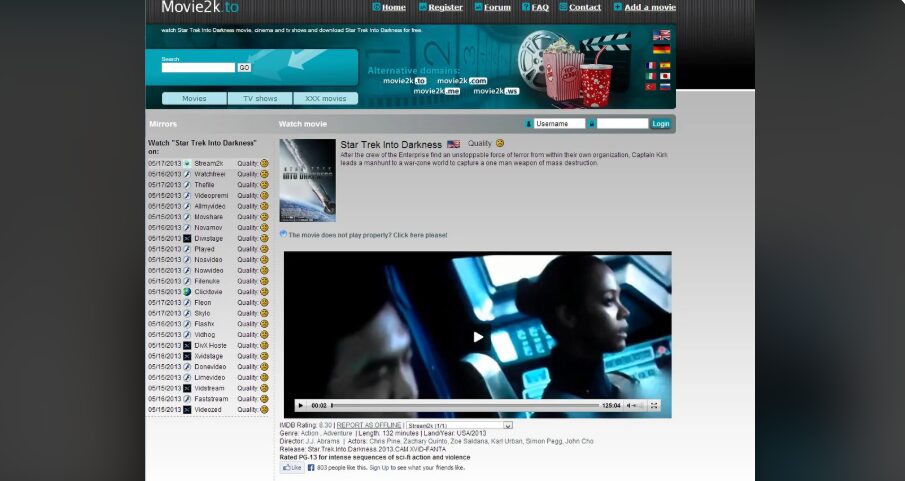Open the Faststream mirror
The width and height of the screenshot is (905, 481).
coord(211,399)
